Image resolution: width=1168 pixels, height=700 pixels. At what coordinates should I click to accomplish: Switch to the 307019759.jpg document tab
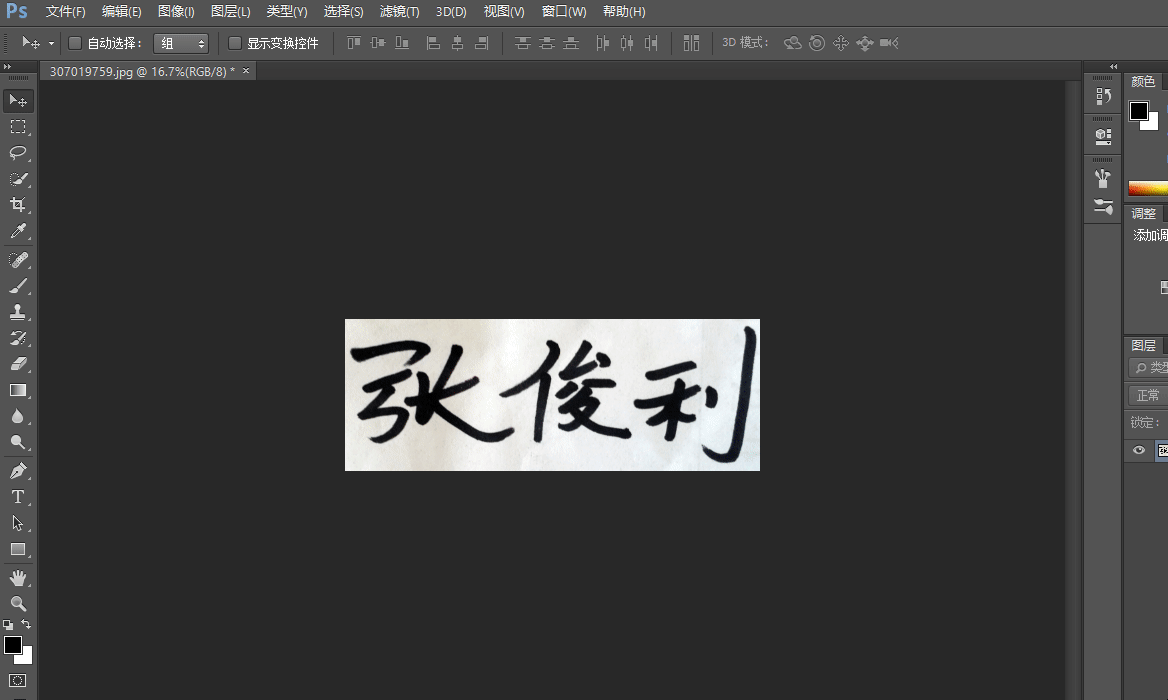point(142,71)
